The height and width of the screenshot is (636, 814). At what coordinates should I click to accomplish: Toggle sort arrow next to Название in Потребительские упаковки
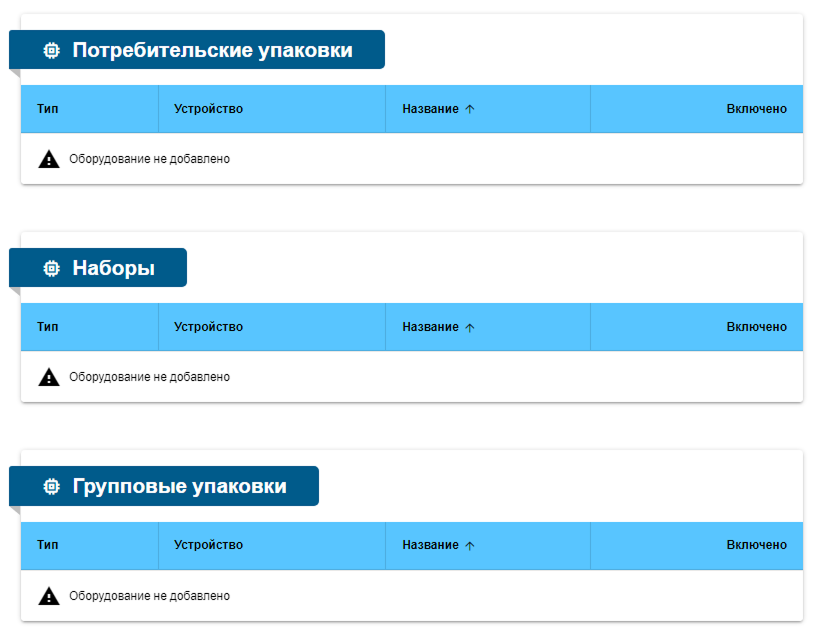pos(470,109)
